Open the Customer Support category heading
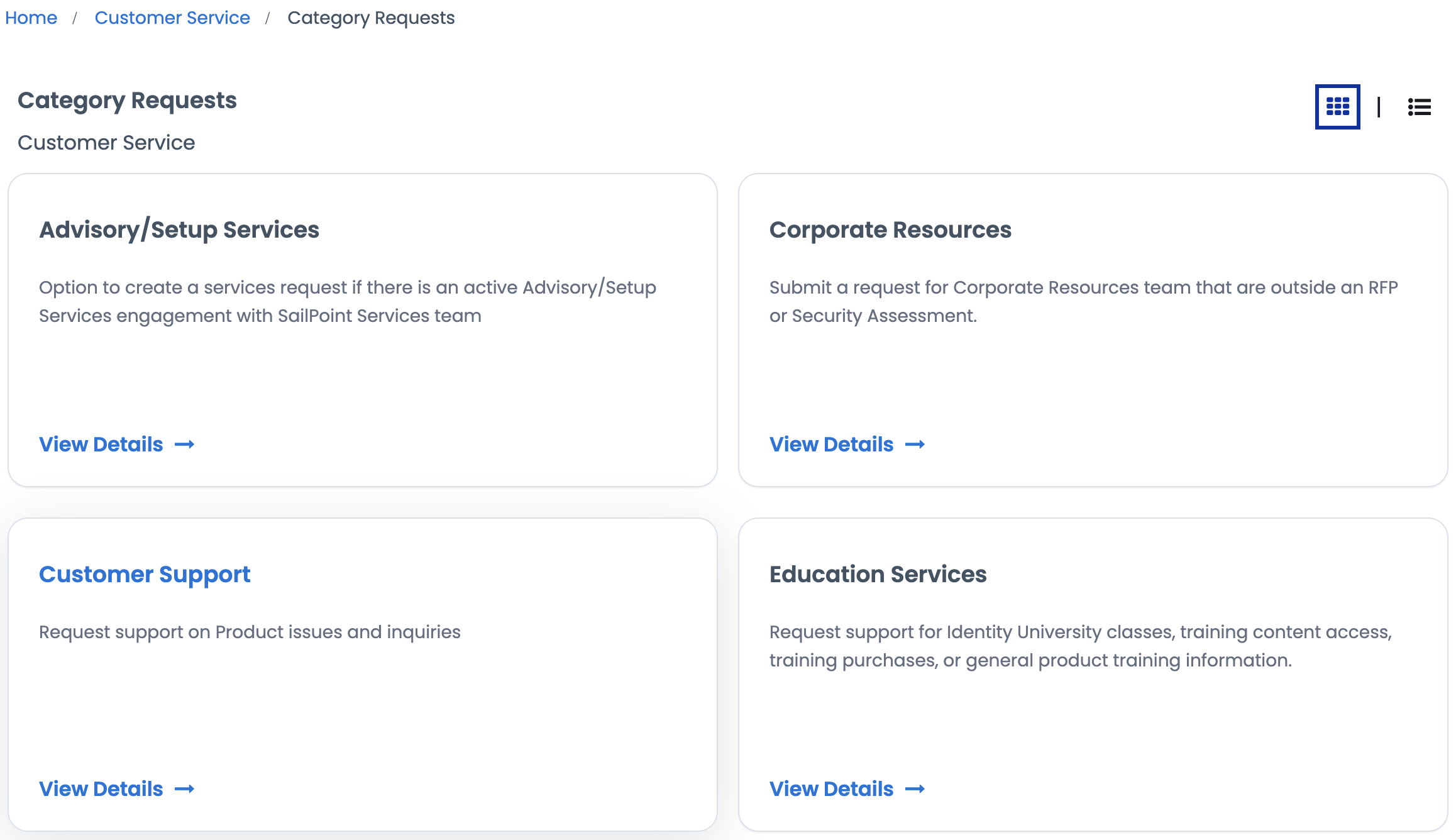The image size is (1456, 840). (145, 574)
